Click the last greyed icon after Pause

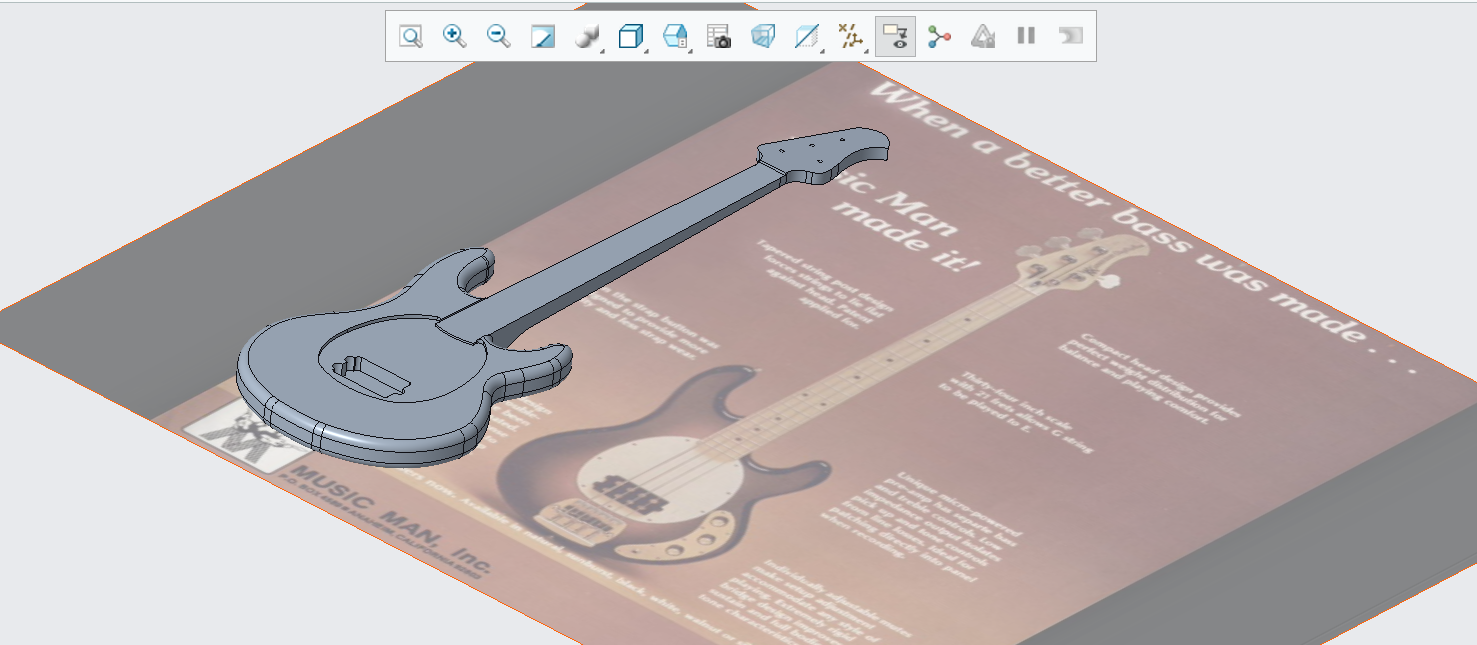click(1070, 37)
